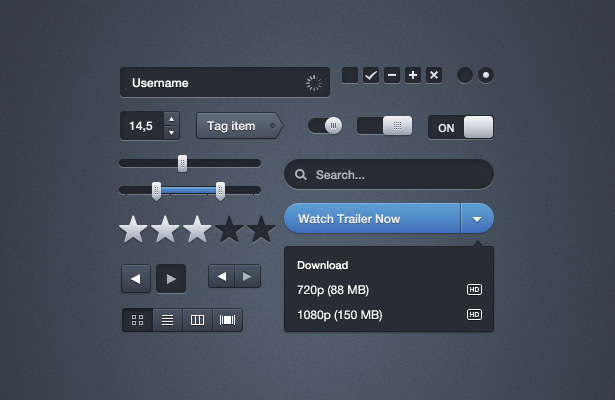Click the plus square button
The image size is (615, 400).
tap(413, 75)
